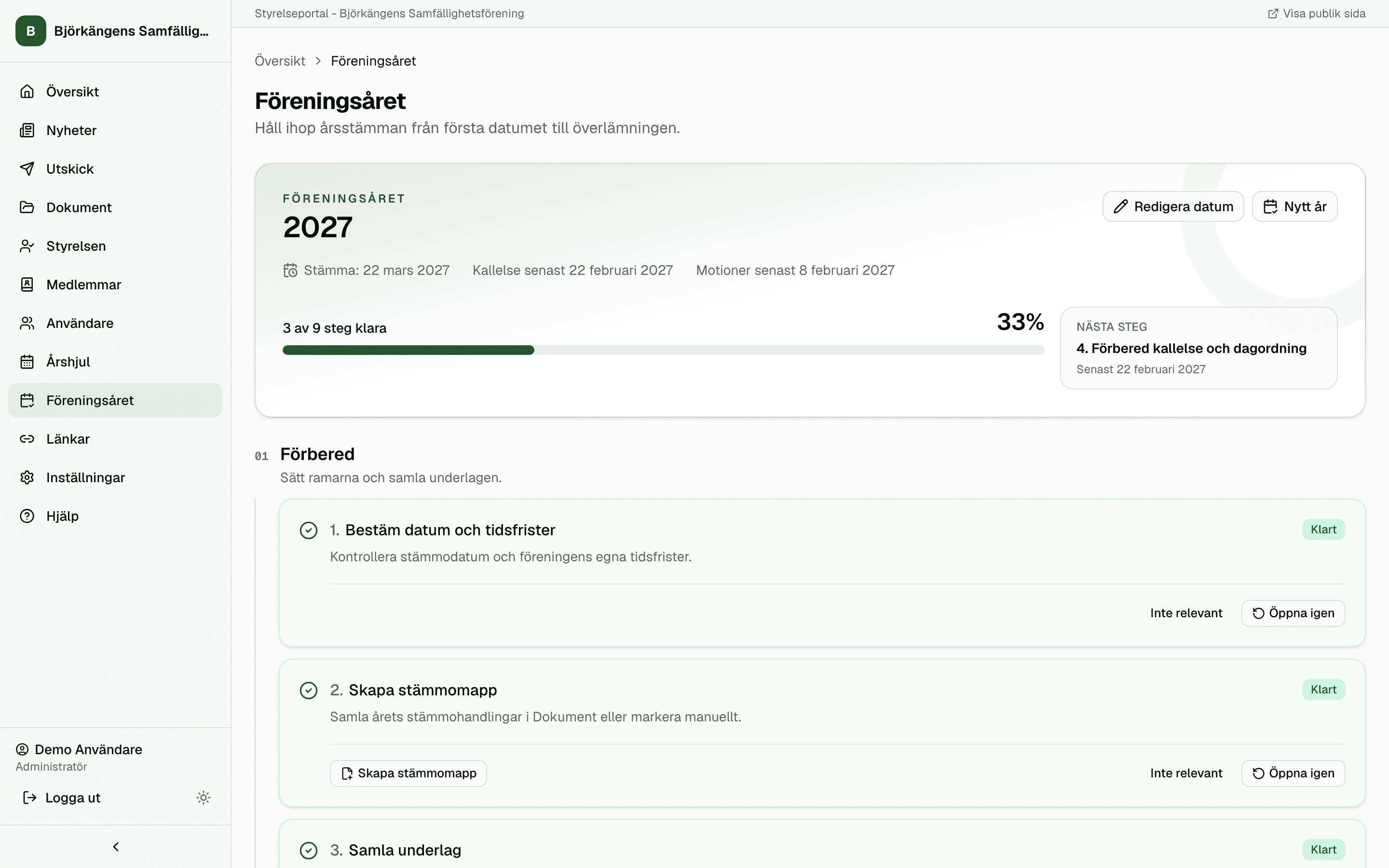Screen dimensions: 1389x868
Task: Navigate to Dokument
Action: coord(115,207)
